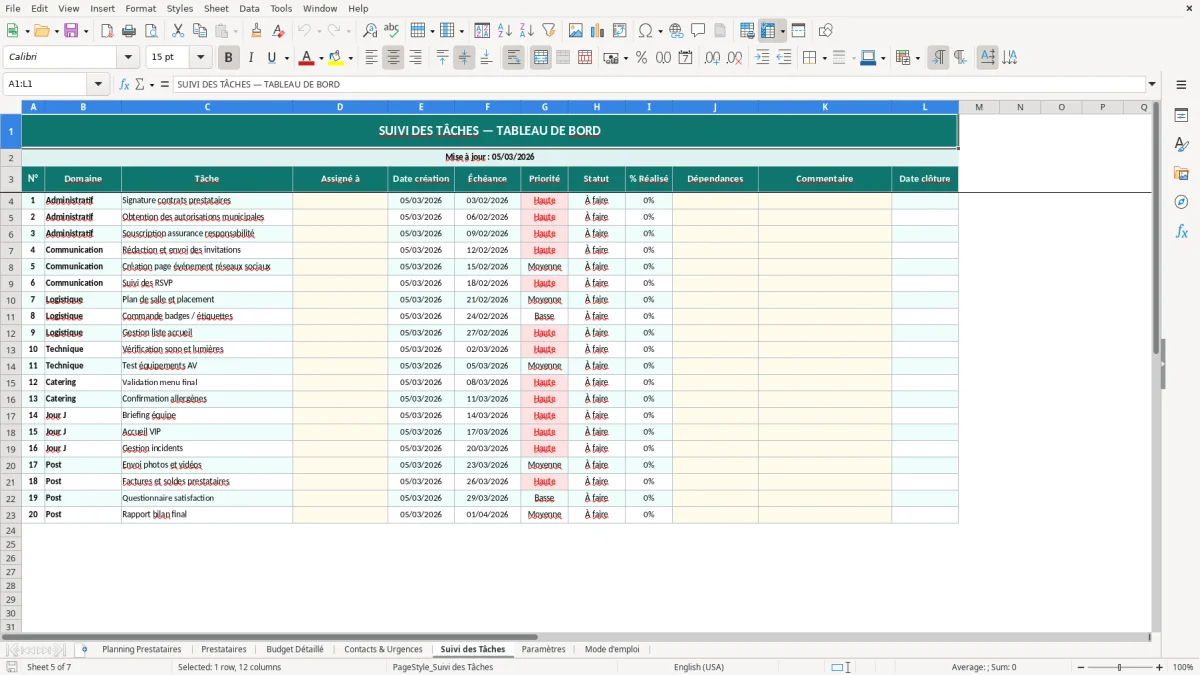Click the Insert Special Character omega icon
Viewport: 1200px width, 675px height.
(646, 31)
